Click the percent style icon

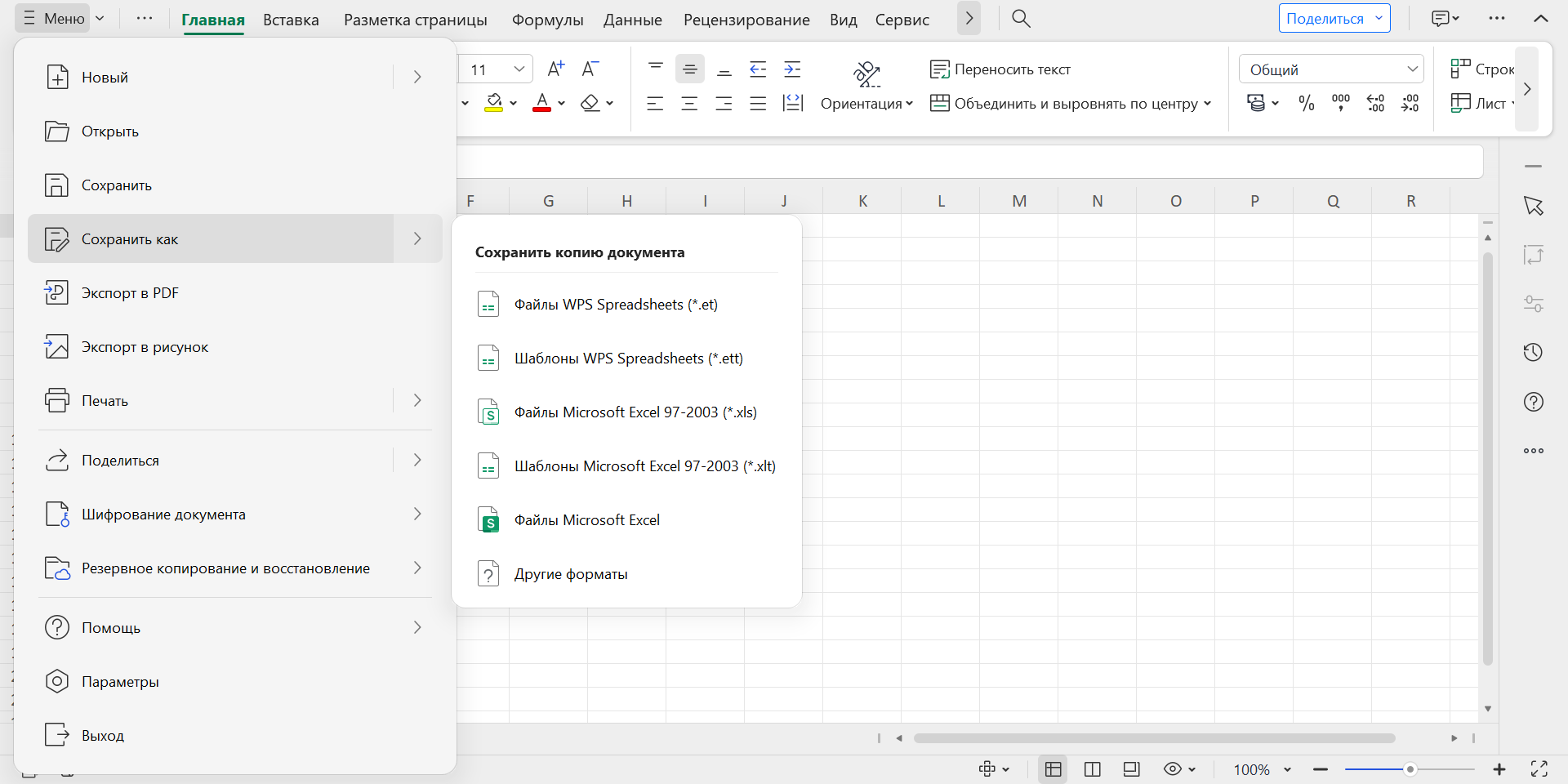[x=1307, y=104]
